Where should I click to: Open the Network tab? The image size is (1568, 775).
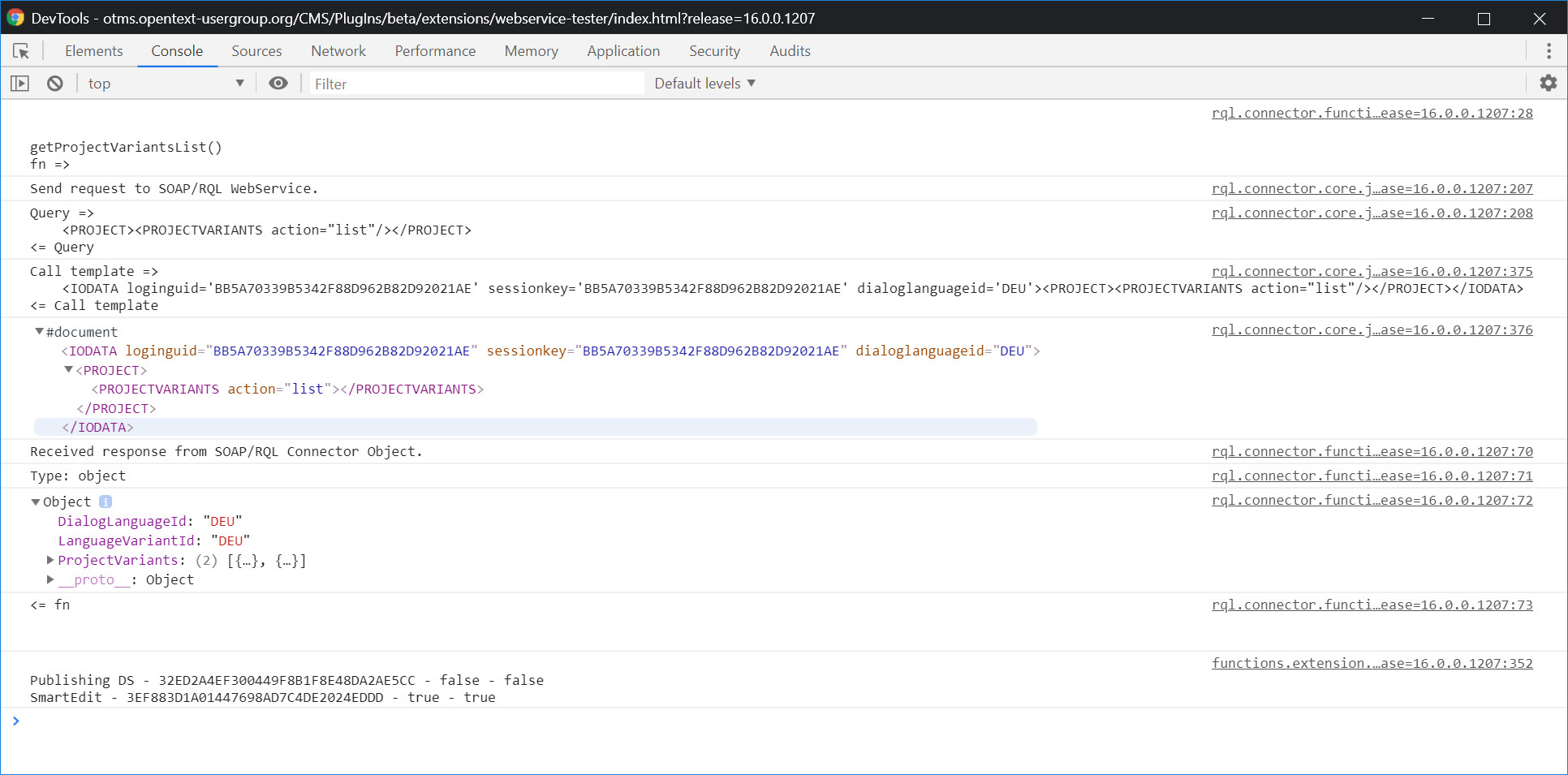[338, 51]
